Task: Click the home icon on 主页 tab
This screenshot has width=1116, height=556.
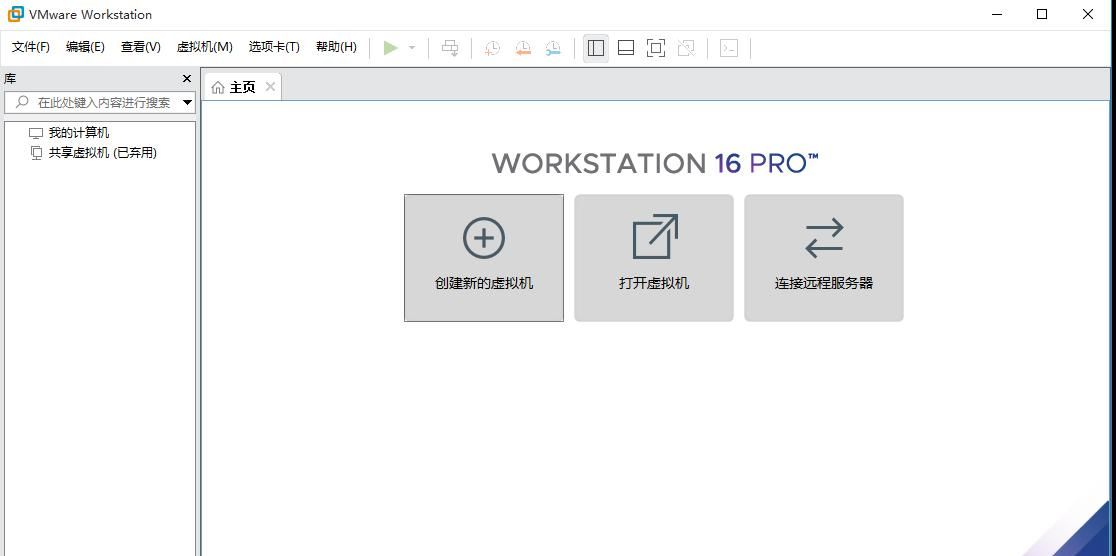Action: pyautogui.click(x=218, y=88)
